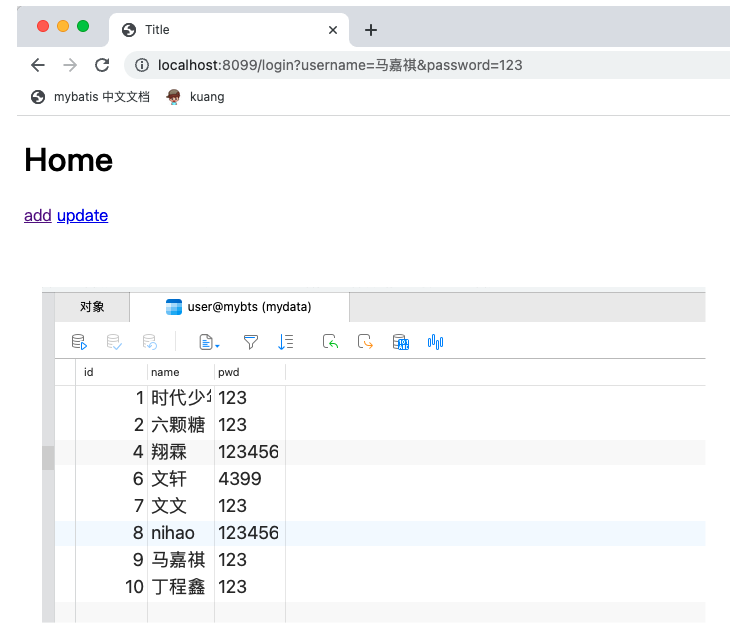This screenshot has width=753, height=623.
Task: Select the pwd cell in row nihao
Action: (x=250, y=533)
